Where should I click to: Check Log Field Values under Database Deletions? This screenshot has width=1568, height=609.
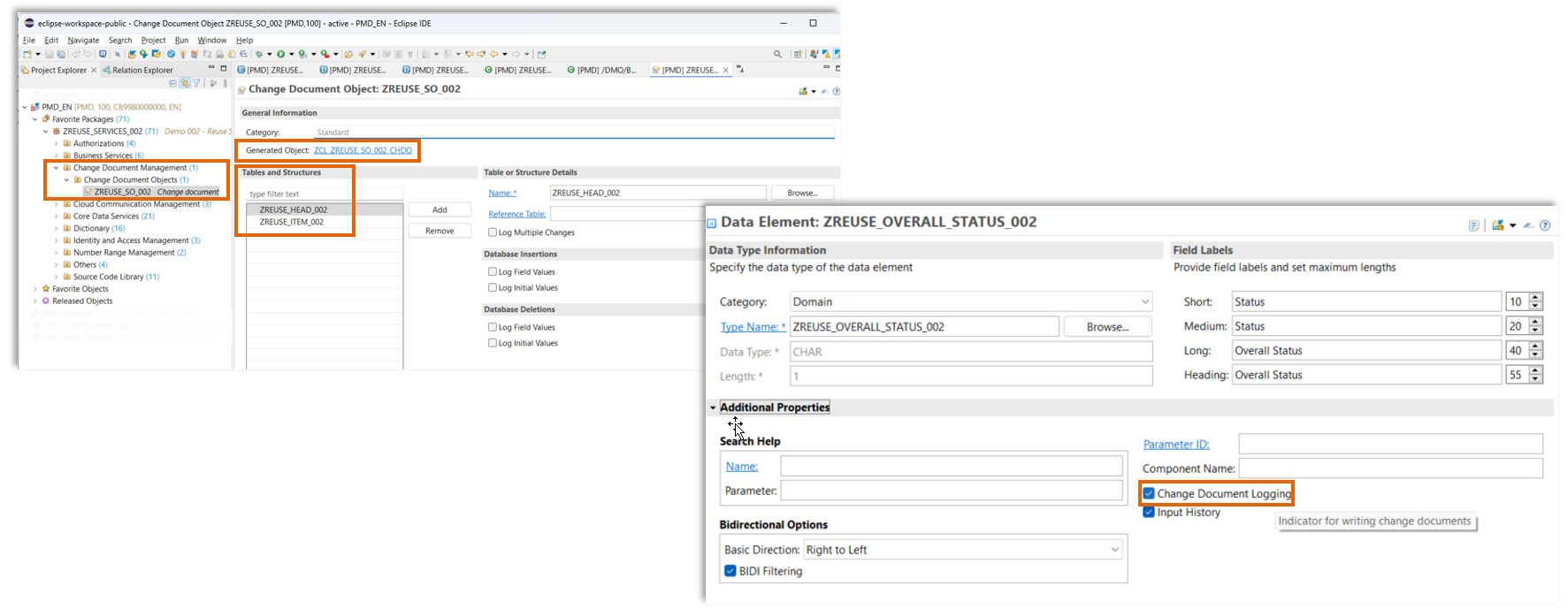(x=493, y=327)
